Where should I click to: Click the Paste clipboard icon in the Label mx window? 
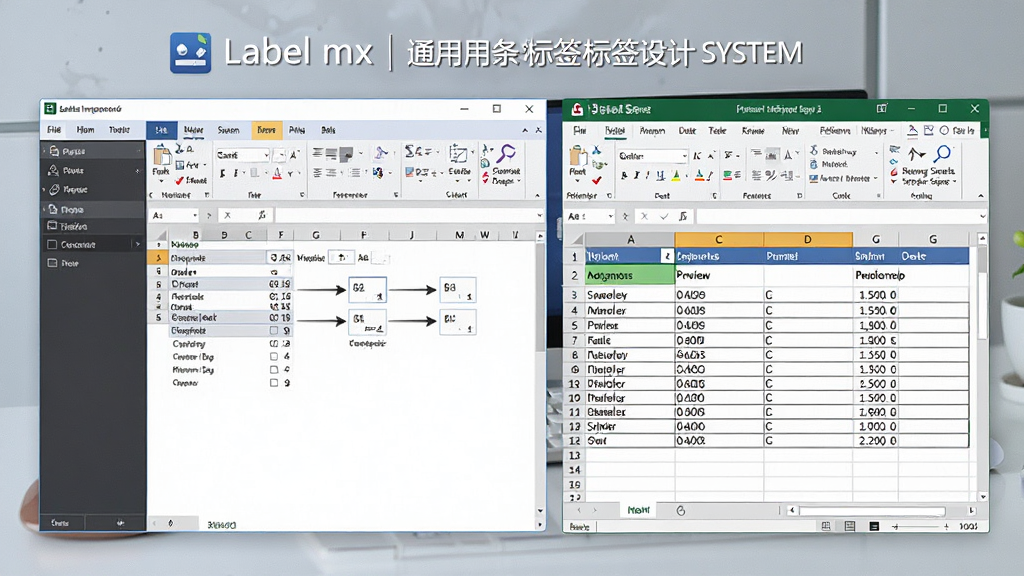point(161,156)
